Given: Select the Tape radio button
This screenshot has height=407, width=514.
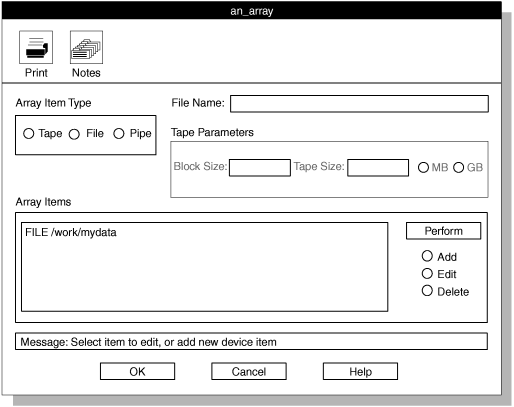Looking at the screenshot, I should point(29,134).
